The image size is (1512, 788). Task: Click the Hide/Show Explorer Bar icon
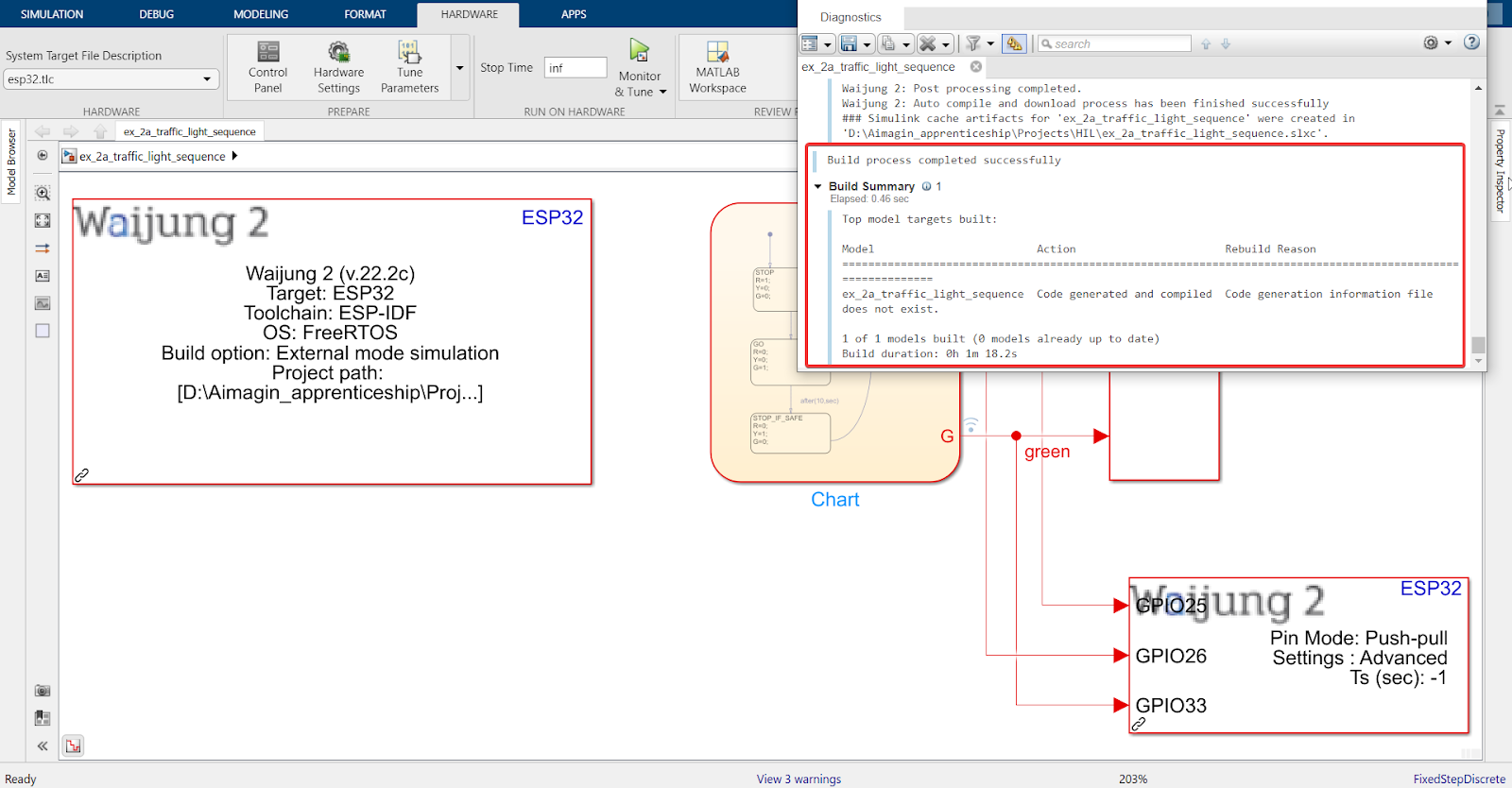[43, 156]
